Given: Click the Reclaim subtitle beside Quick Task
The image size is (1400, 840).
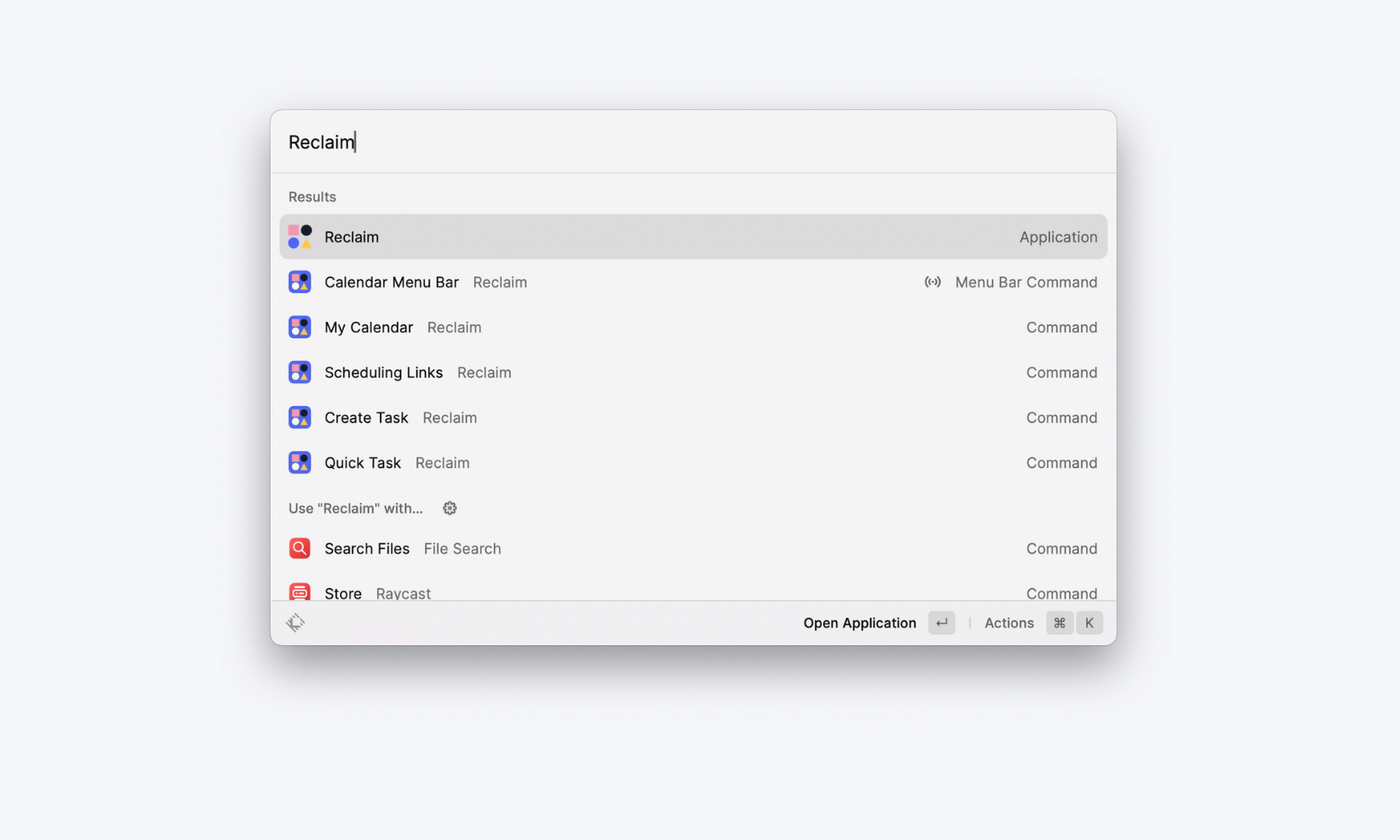Looking at the screenshot, I should [442, 463].
